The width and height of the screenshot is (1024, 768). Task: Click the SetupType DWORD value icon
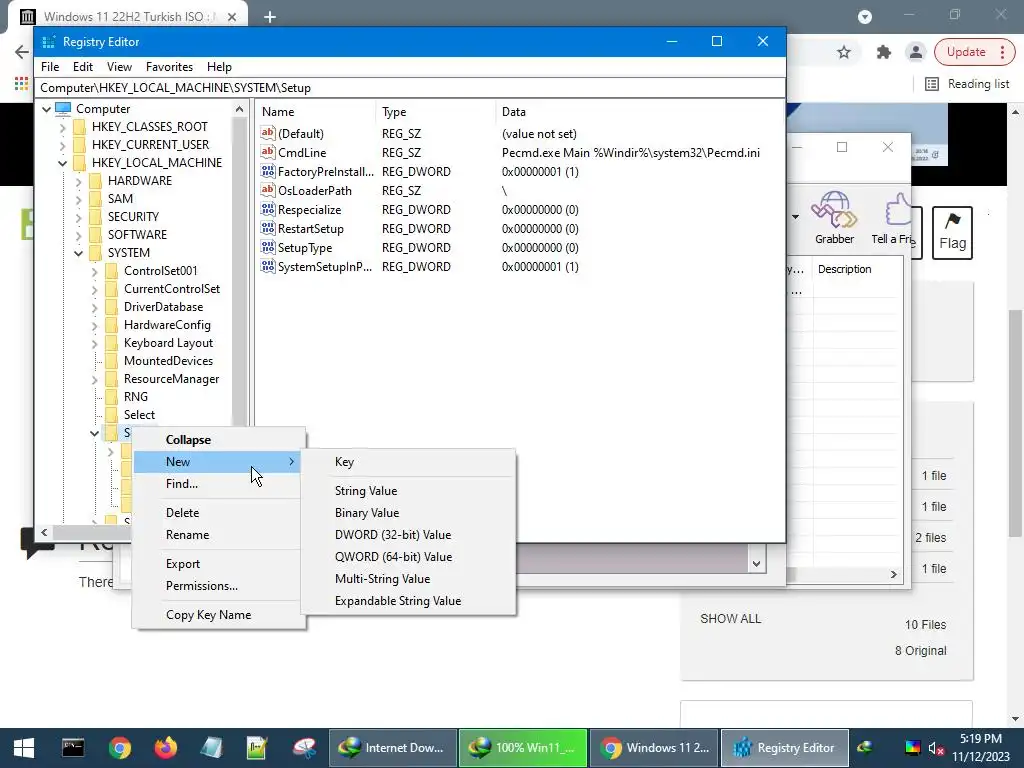pyautogui.click(x=268, y=247)
